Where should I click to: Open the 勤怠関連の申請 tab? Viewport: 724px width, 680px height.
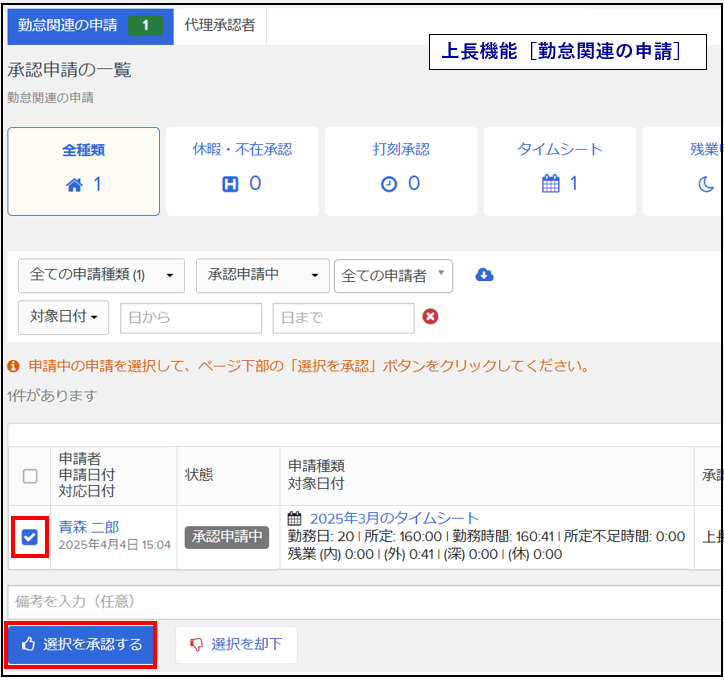90,26
